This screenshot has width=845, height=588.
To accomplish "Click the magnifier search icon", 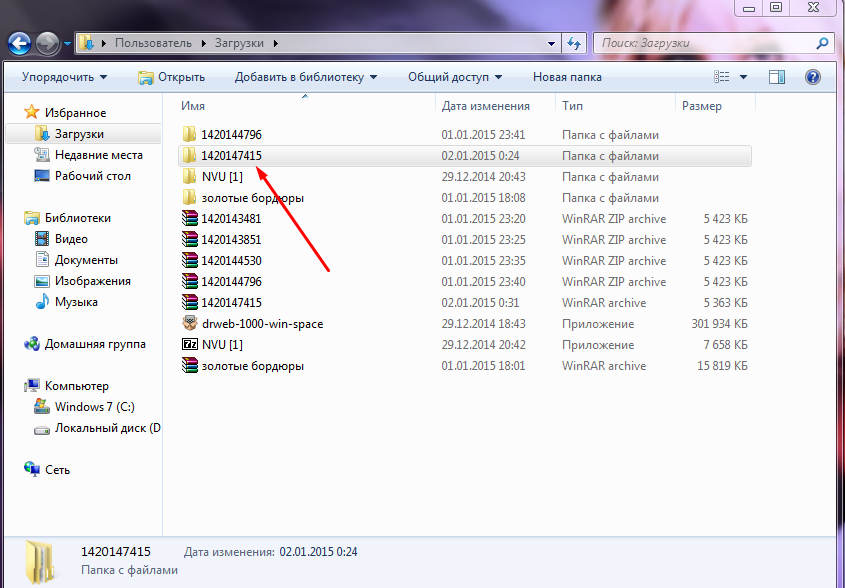I will 822,43.
